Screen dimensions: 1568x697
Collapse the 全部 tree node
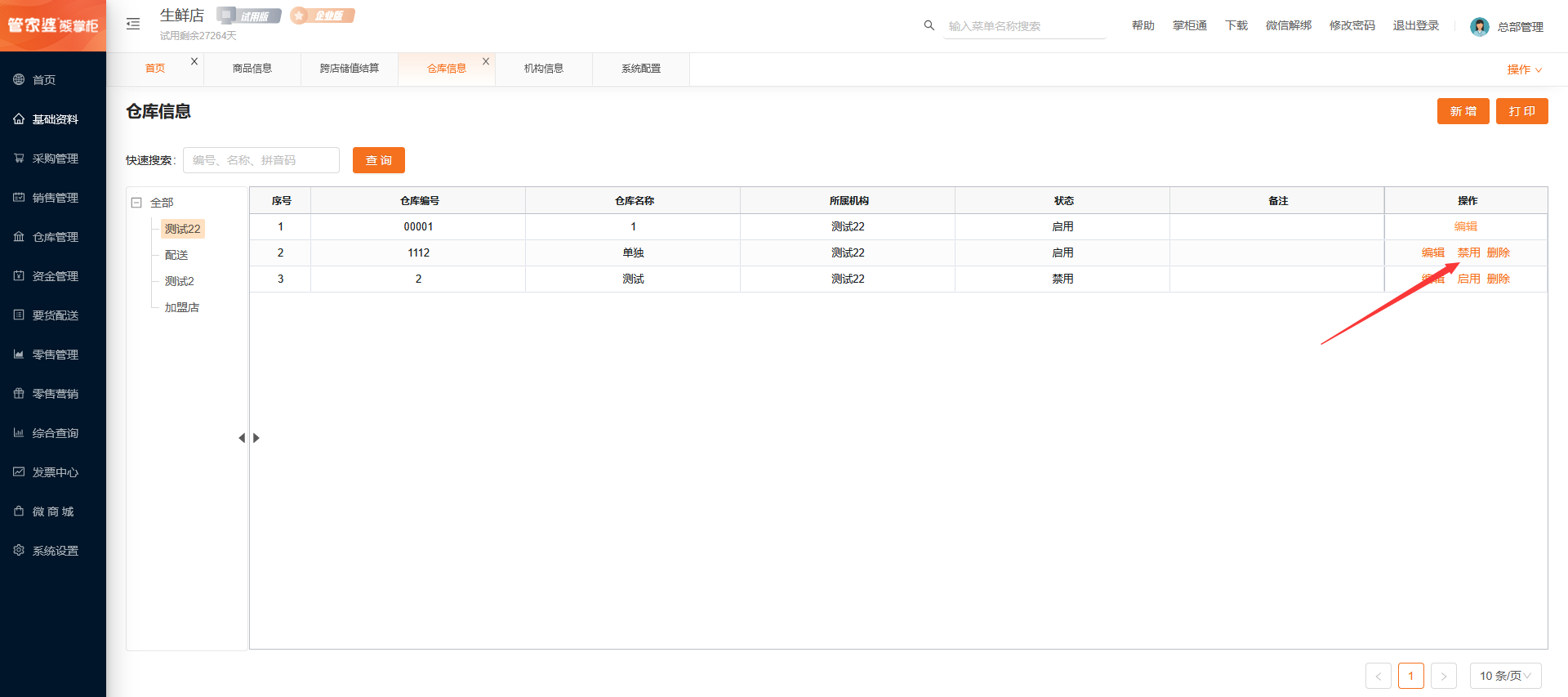pyautogui.click(x=136, y=203)
